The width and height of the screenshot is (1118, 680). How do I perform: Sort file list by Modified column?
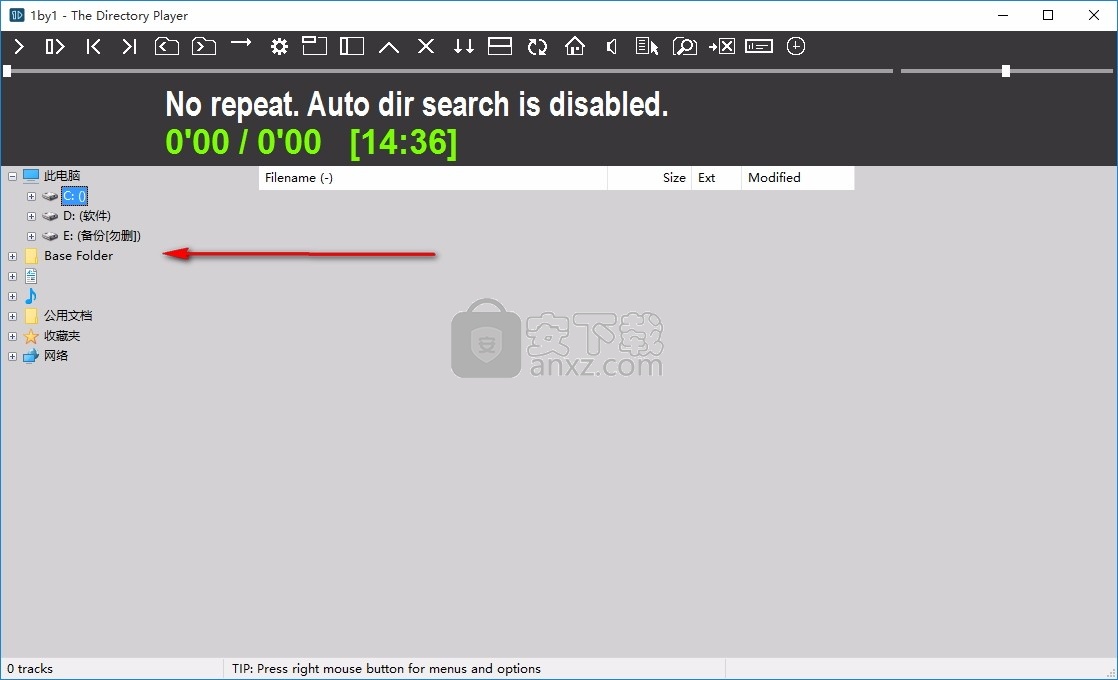click(774, 178)
